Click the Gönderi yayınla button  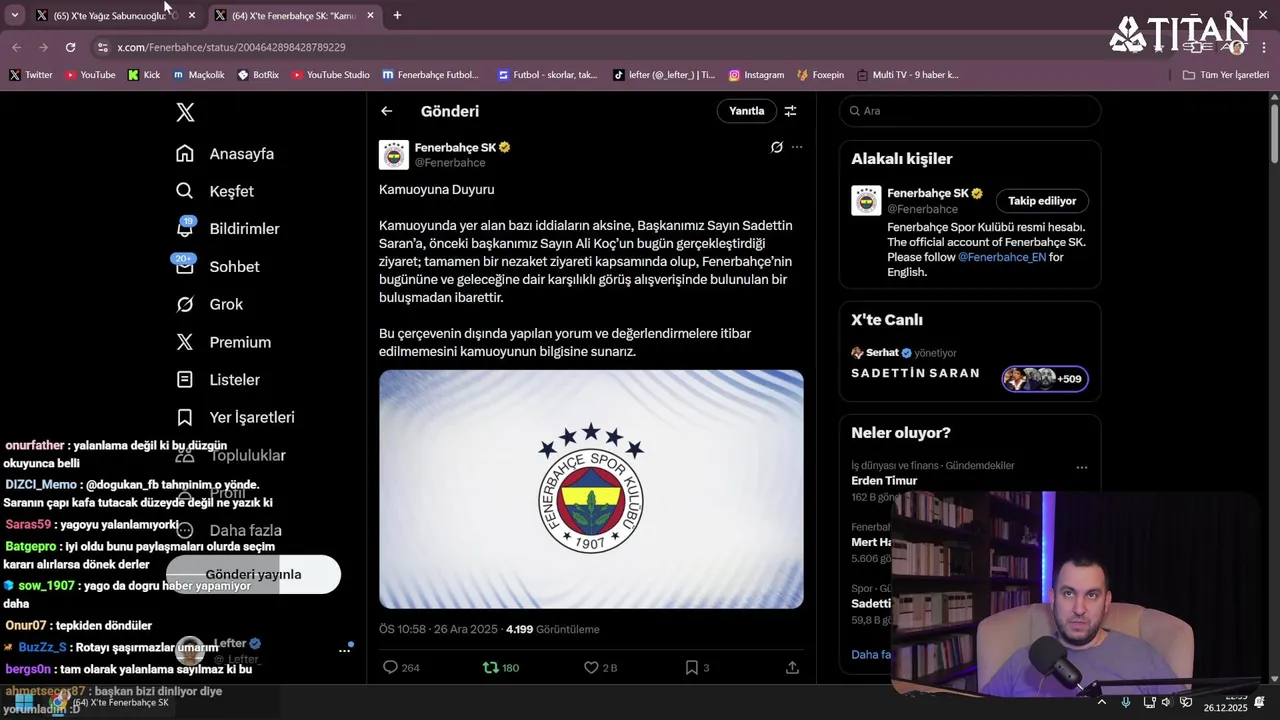(253, 574)
